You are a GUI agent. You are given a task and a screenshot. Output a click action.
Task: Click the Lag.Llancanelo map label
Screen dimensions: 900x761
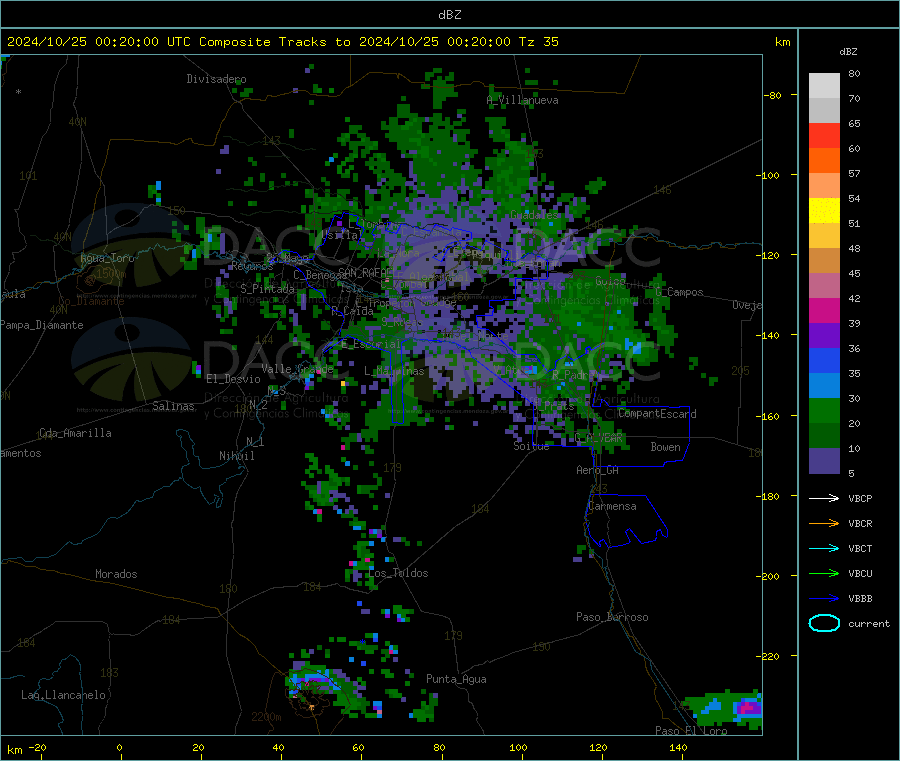pyautogui.click(x=64, y=695)
